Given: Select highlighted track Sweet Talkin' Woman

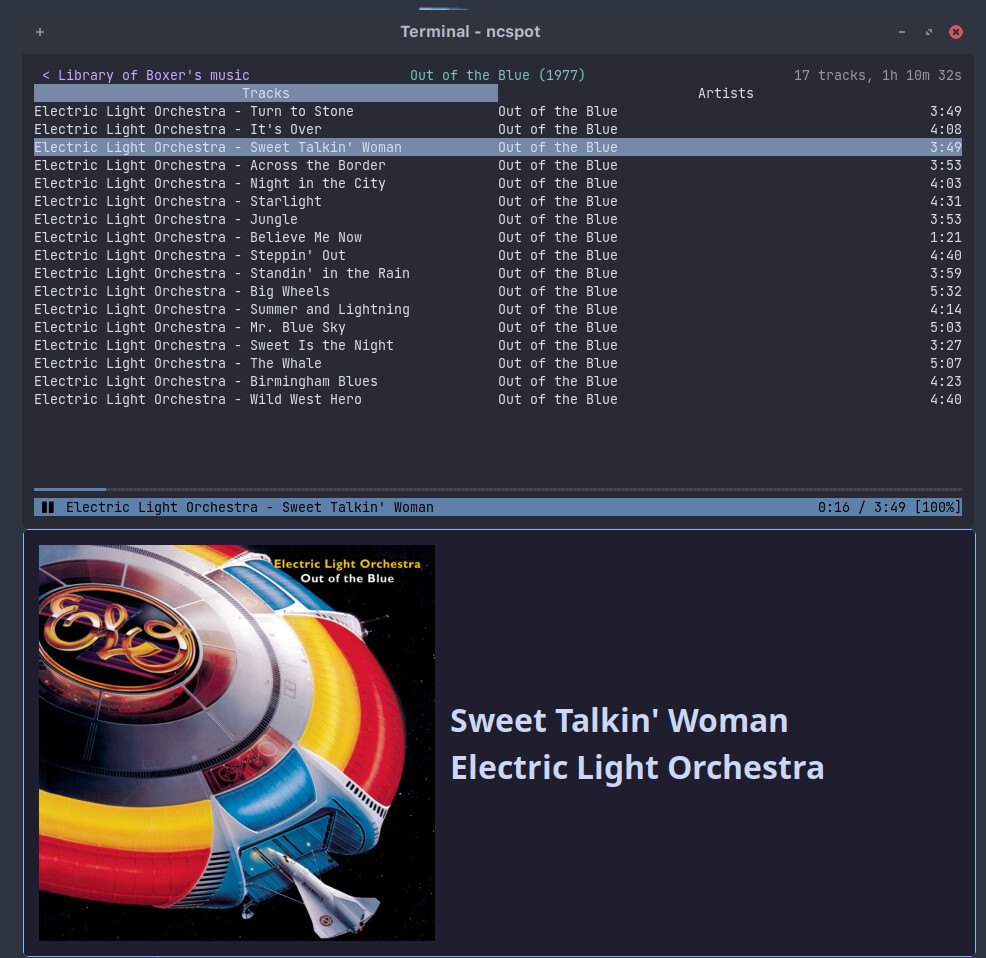Looking at the screenshot, I should coord(497,147).
